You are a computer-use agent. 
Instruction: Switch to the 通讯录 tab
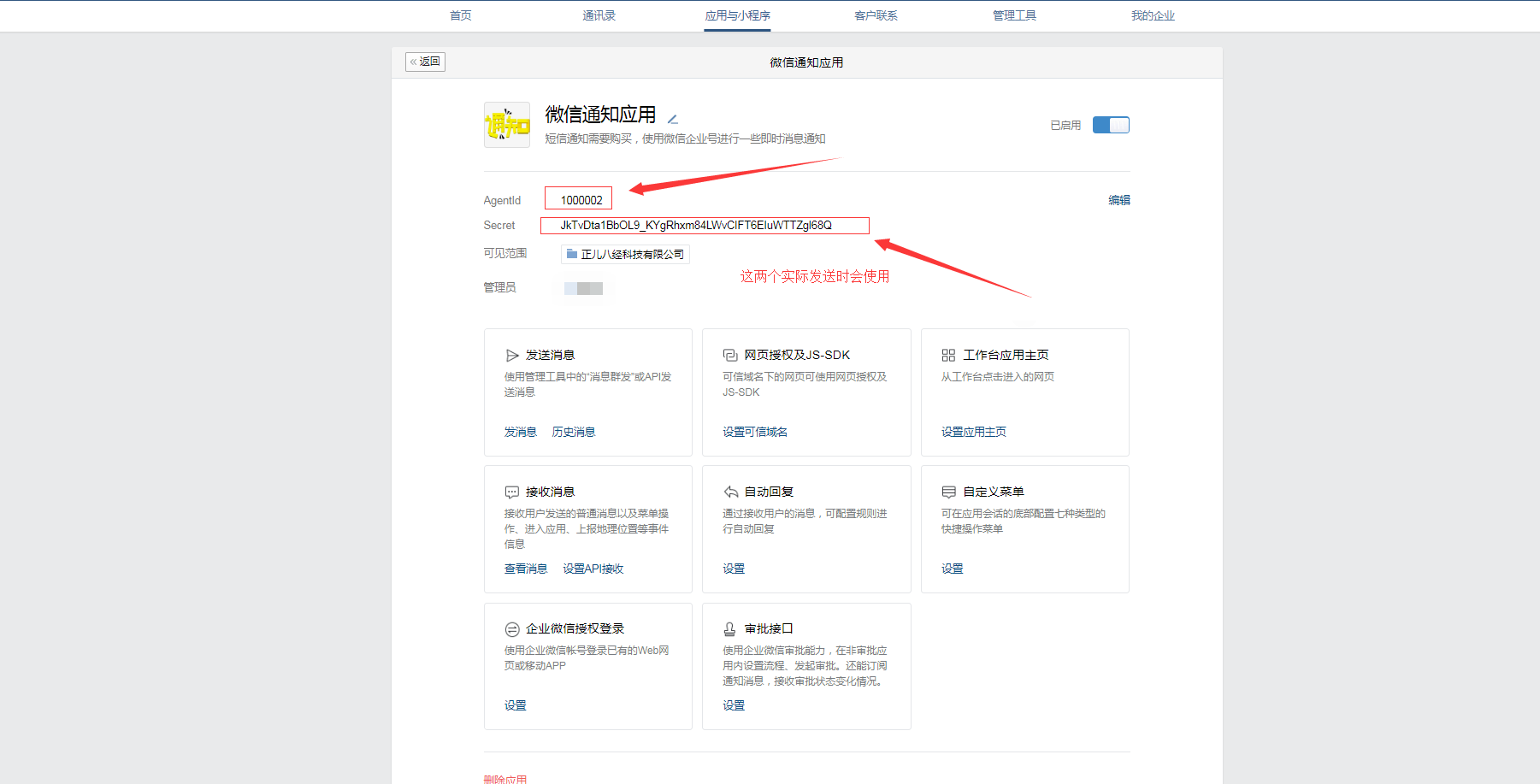(x=598, y=15)
